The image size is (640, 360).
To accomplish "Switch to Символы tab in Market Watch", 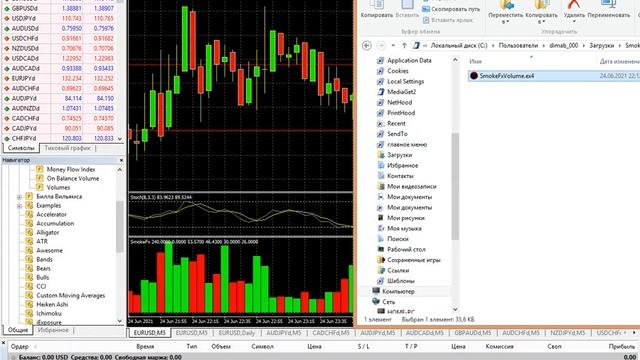I will pyautogui.click(x=21, y=148).
